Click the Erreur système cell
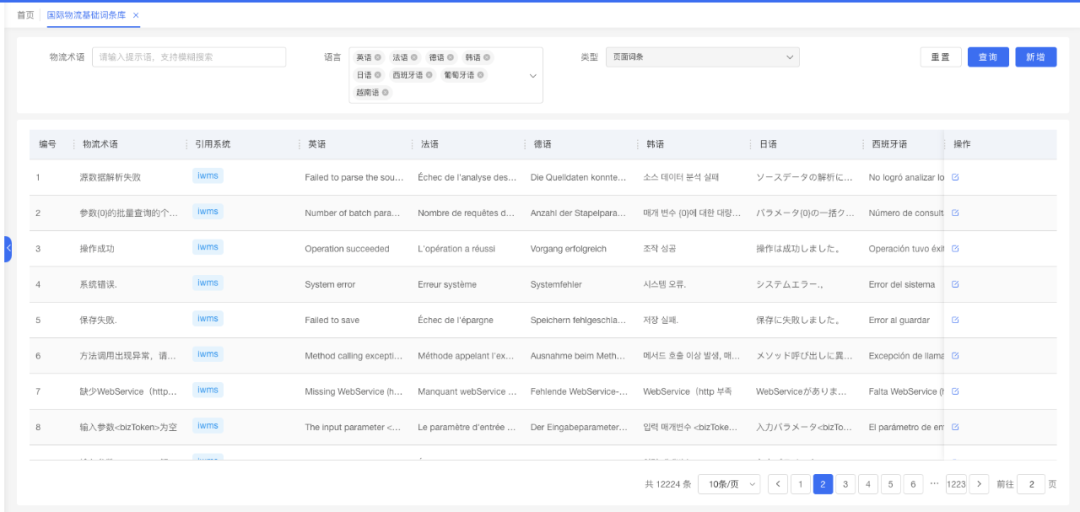 coord(447,285)
